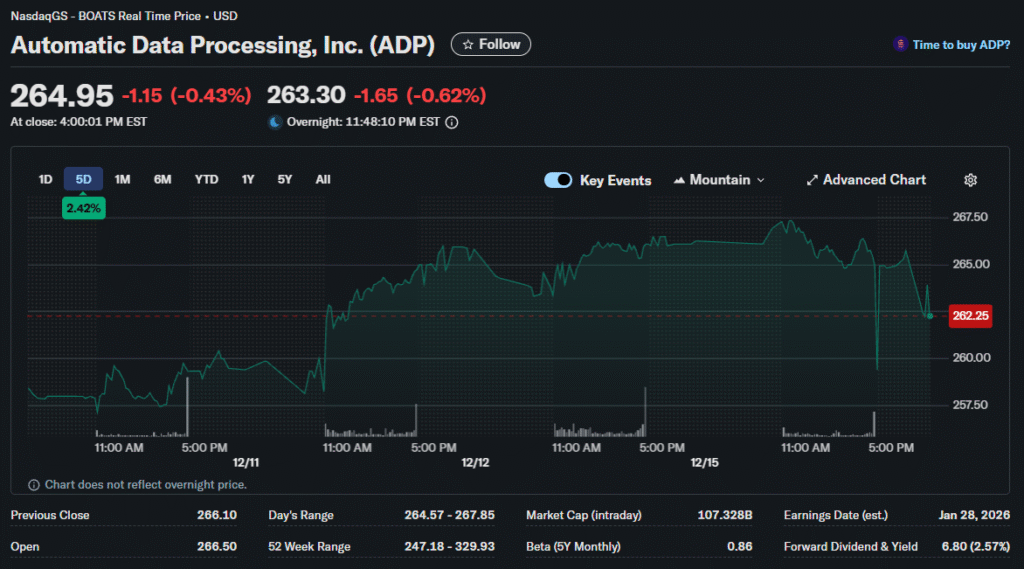Select the 1D time range tab

[45, 179]
